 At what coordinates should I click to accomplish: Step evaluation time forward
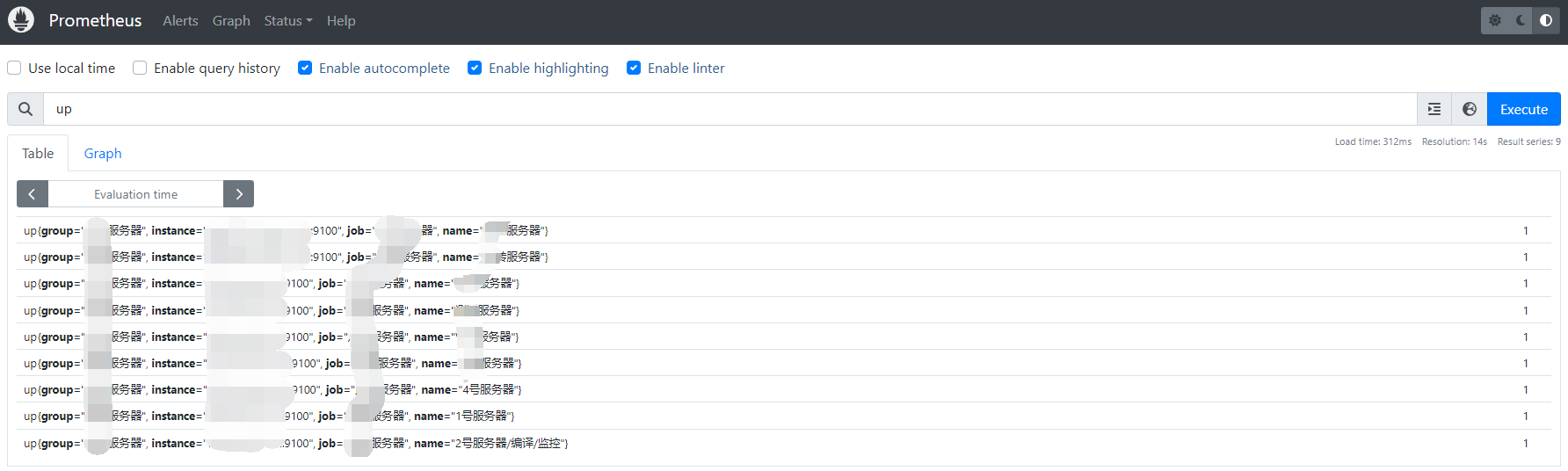(238, 194)
